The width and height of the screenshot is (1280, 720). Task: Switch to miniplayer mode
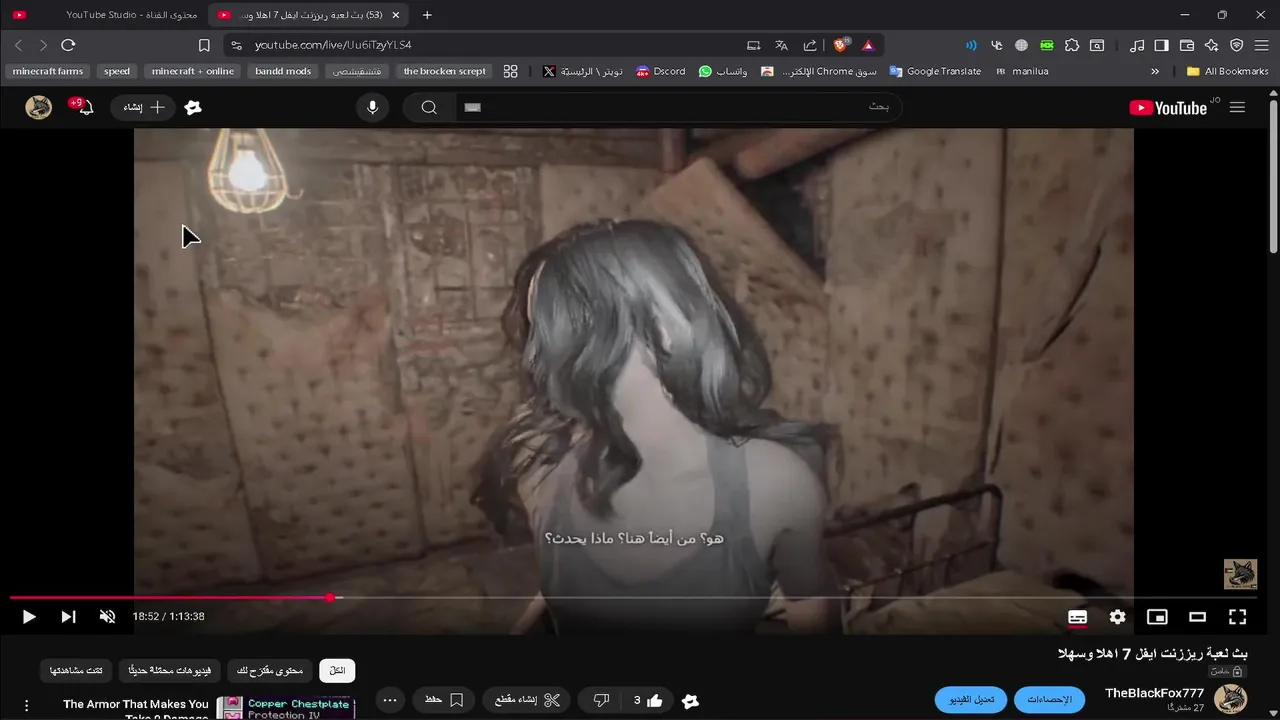coord(1157,617)
